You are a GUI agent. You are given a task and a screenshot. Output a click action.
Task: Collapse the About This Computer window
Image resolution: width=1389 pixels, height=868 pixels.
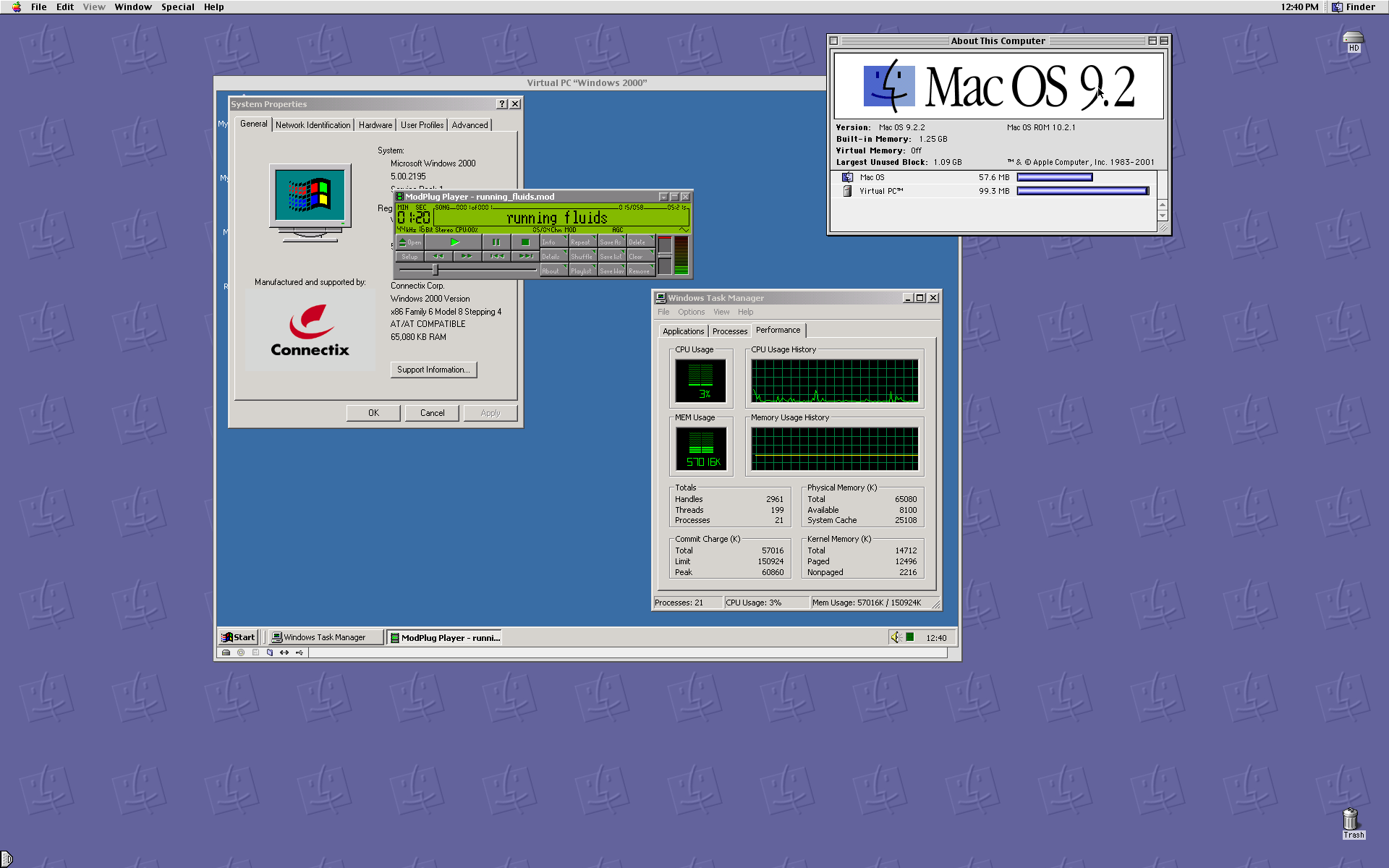(x=1163, y=41)
